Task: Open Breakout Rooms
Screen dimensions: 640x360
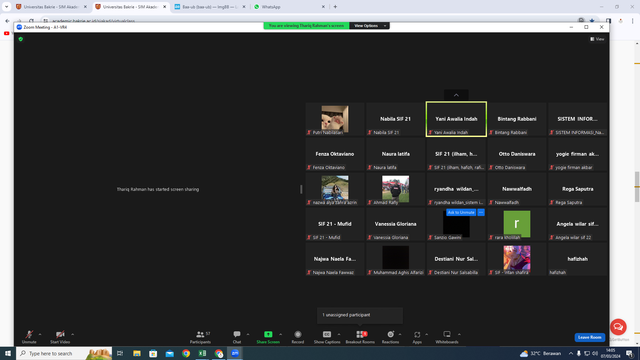Action: tap(360, 337)
